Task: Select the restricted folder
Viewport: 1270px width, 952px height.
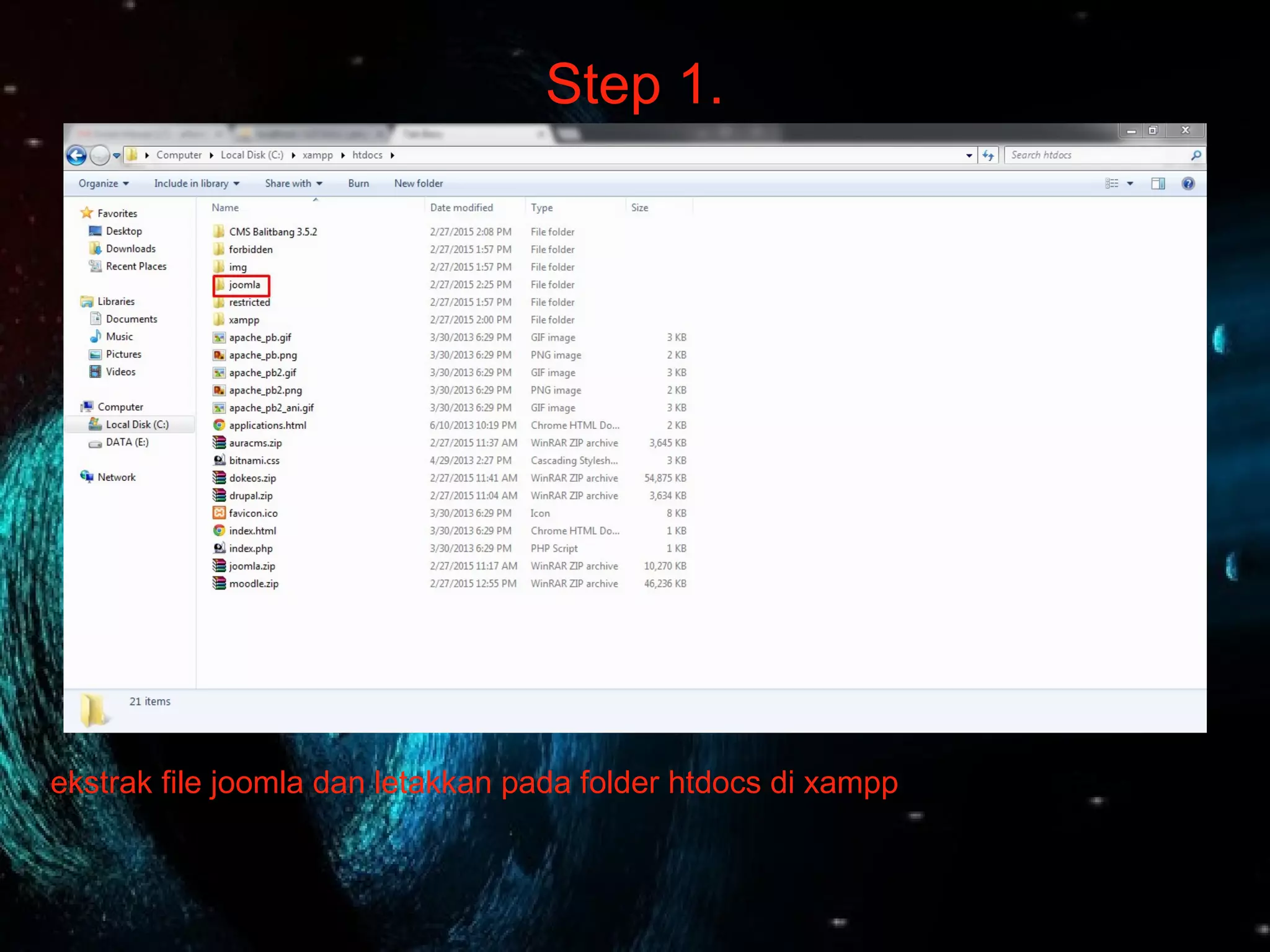Action: (x=242, y=302)
